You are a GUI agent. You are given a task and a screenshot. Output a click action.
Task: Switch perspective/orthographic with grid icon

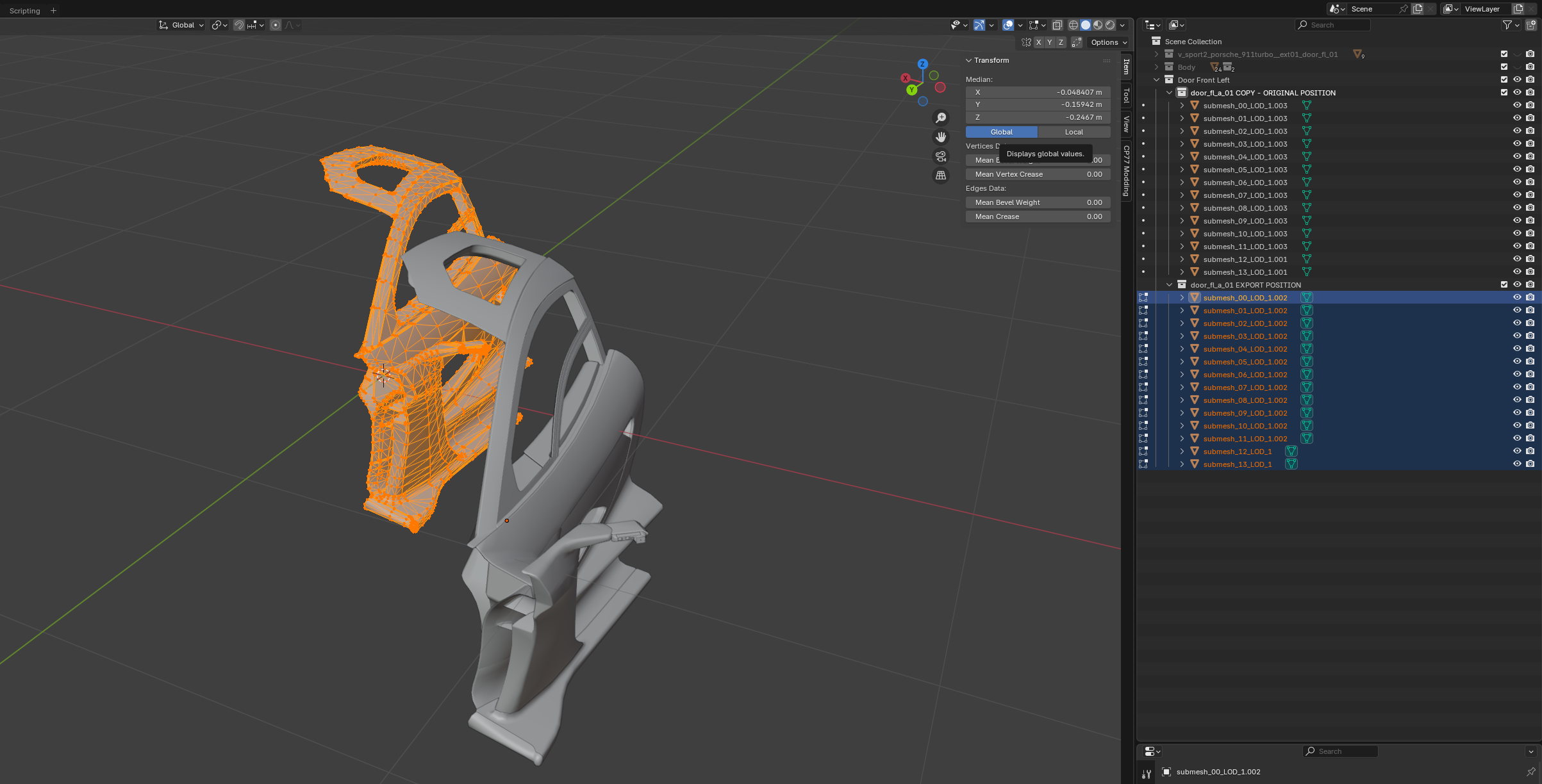[x=940, y=176]
